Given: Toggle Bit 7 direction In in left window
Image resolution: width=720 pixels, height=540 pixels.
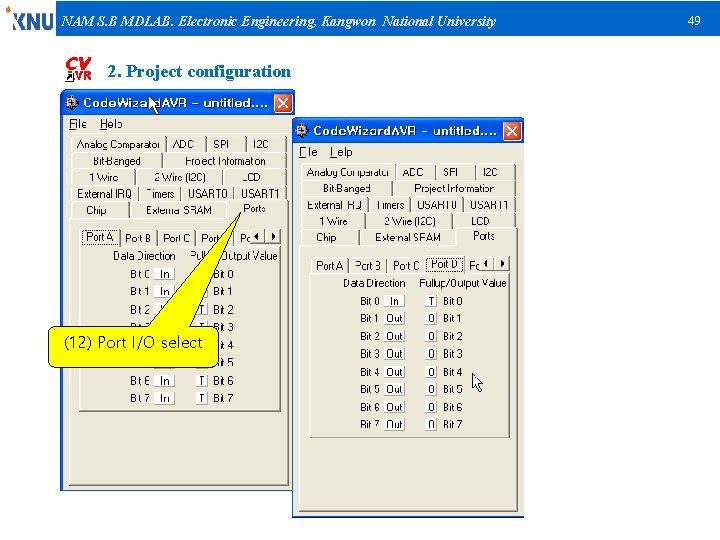Looking at the screenshot, I should pos(164,398).
